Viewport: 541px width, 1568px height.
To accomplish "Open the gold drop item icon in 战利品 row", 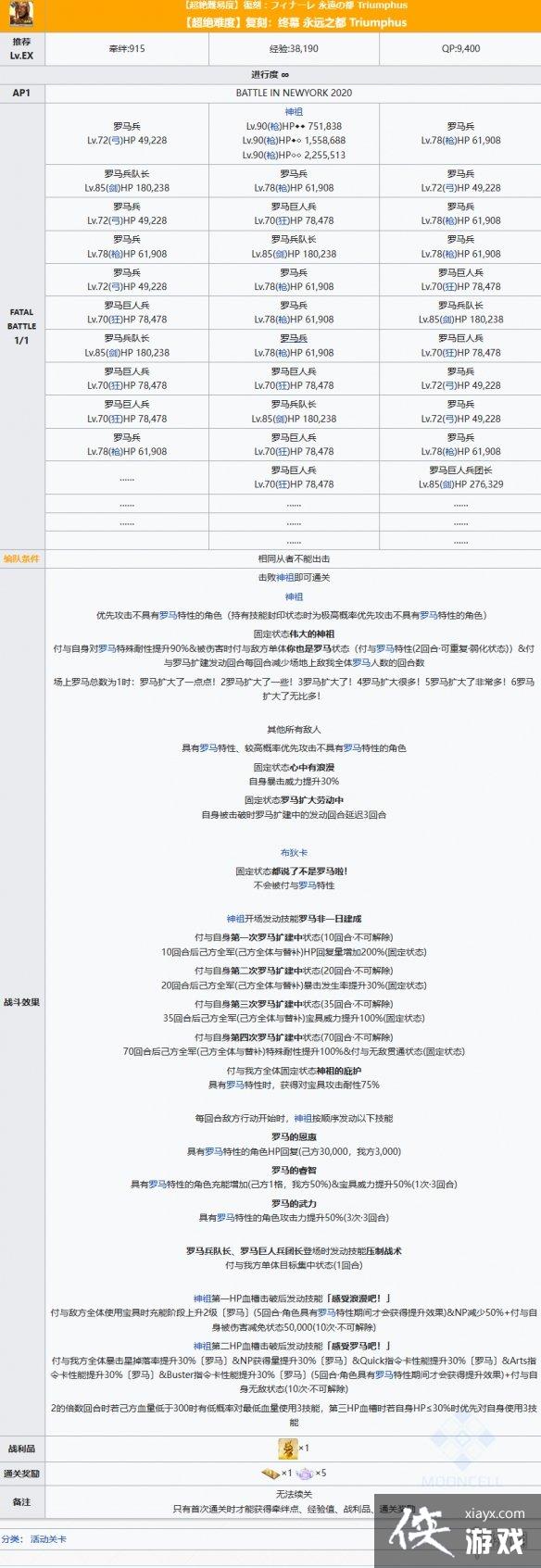I will pyautogui.click(x=286, y=1448).
